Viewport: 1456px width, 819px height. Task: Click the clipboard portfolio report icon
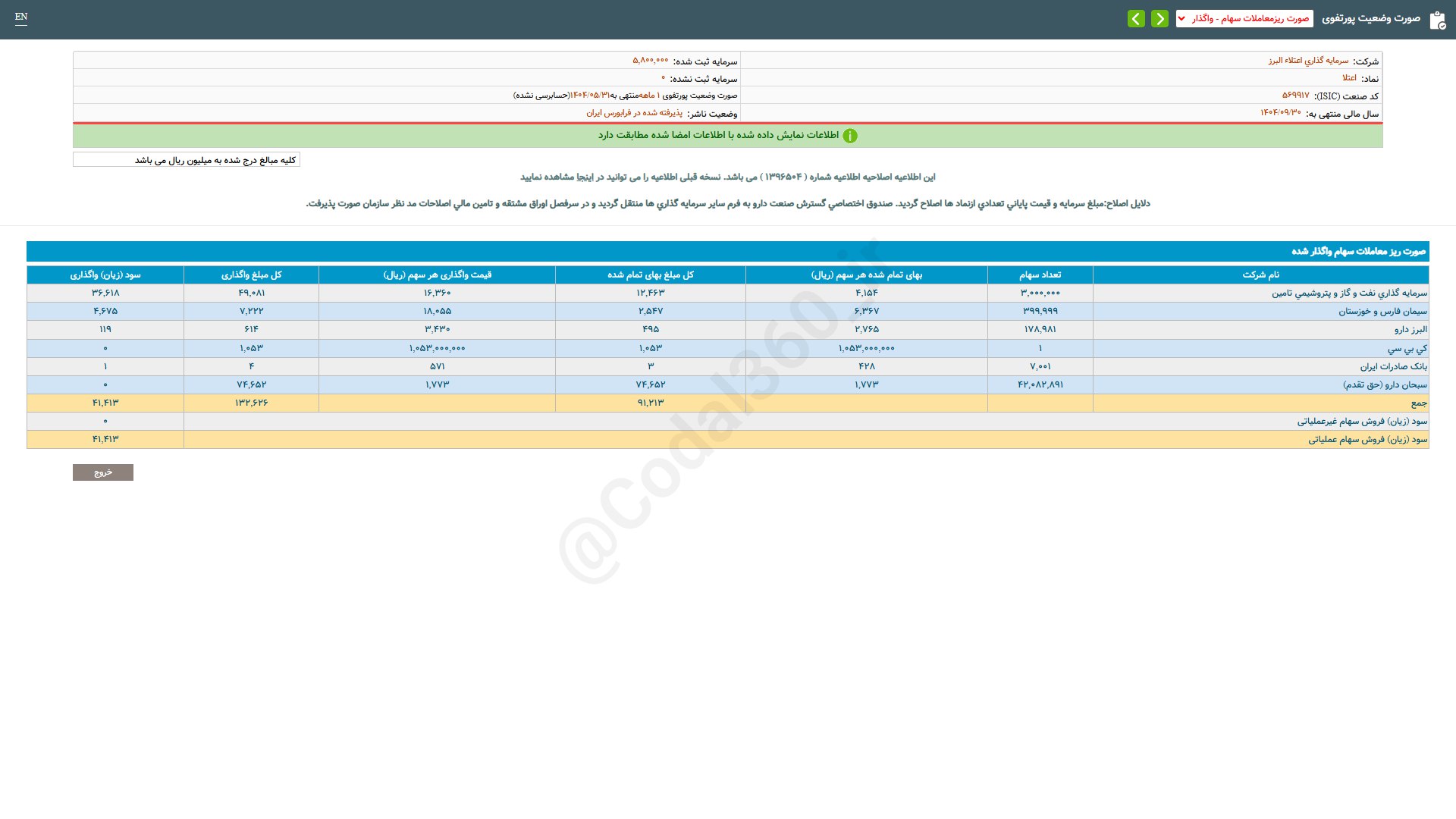click(1437, 20)
